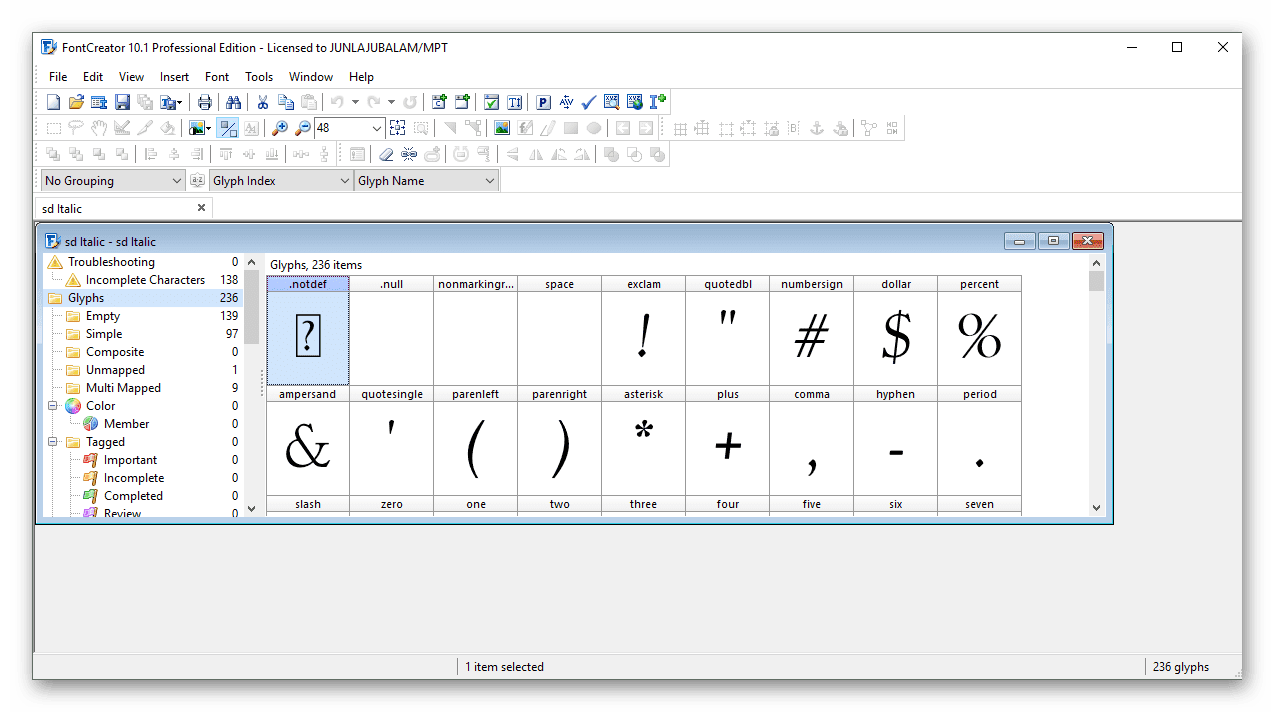This screenshot has height=712, width=1274.
Task: Select the Cut icon on the toolbar
Action: pyautogui.click(x=263, y=101)
